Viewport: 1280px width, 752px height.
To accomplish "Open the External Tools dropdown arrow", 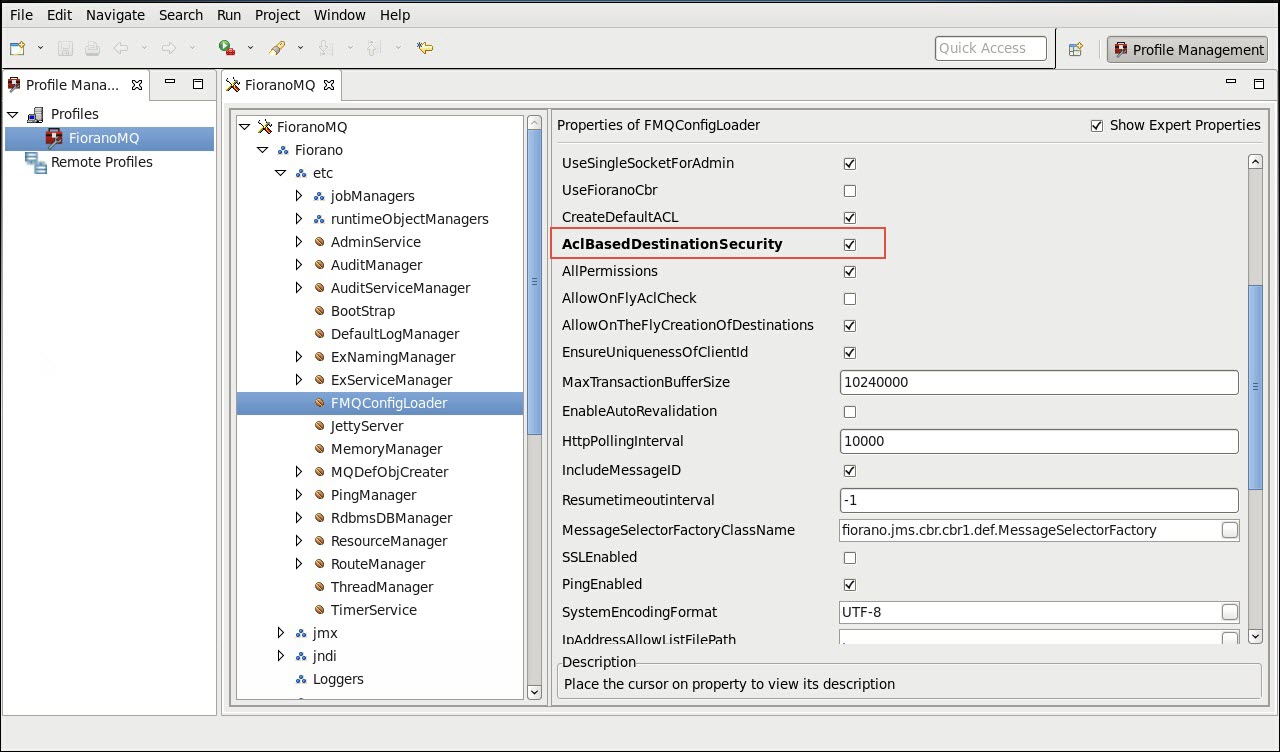I will (299, 48).
